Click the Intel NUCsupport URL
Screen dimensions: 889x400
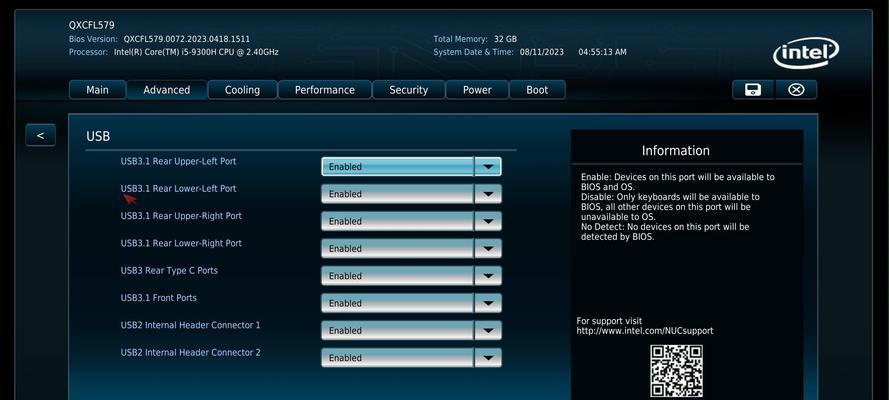click(645, 331)
